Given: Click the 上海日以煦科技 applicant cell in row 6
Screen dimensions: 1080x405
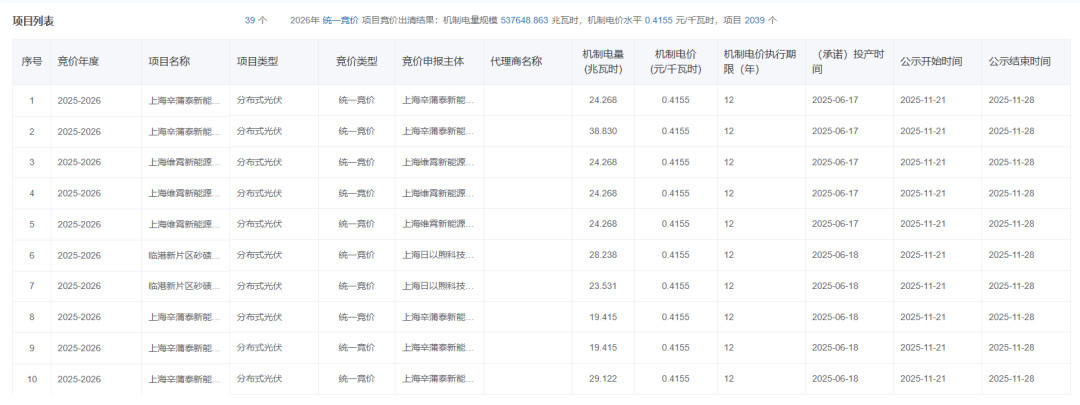Looking at the screenshot, I should pyautogui.click(x=438, y=255).
